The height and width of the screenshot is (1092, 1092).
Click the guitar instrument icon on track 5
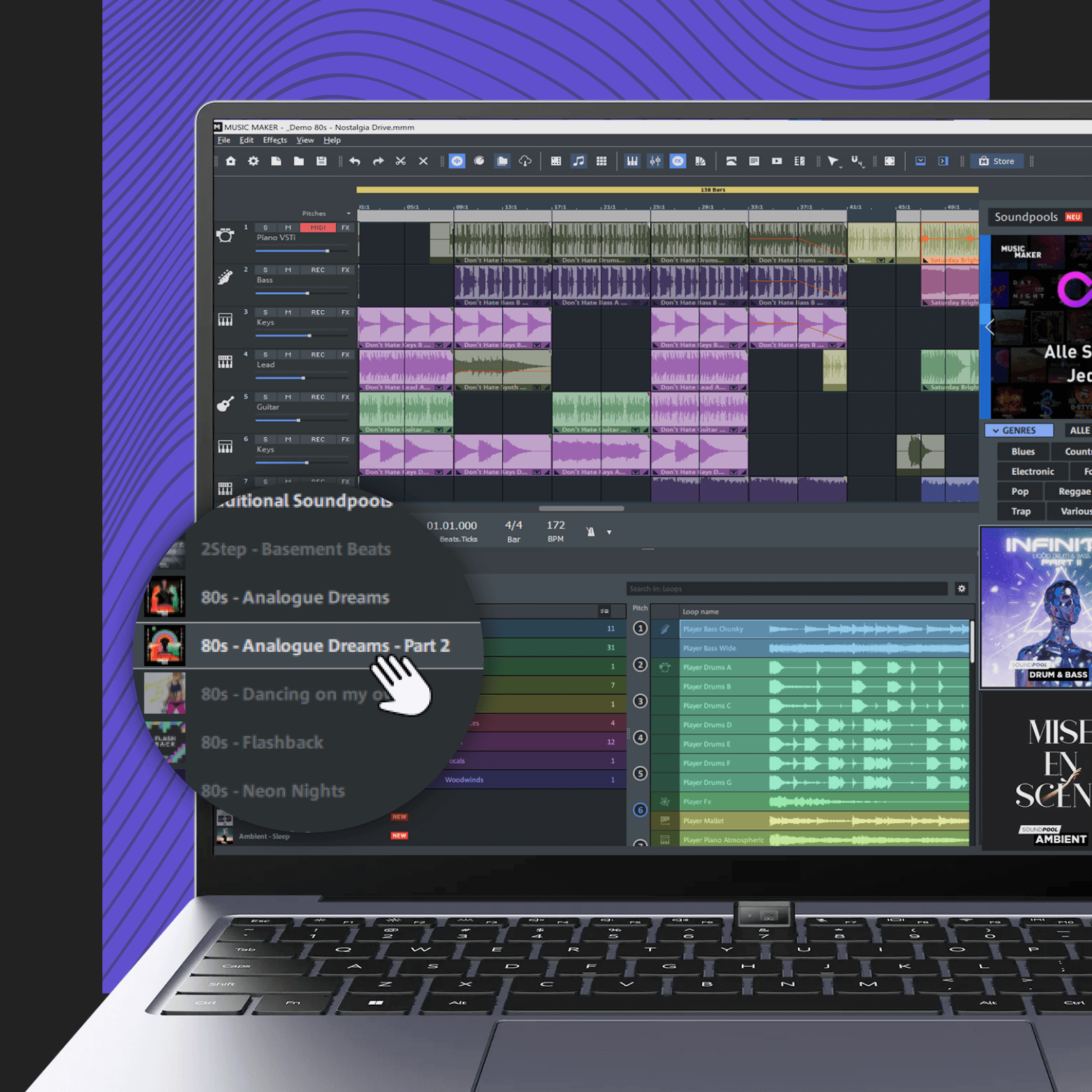pyautogui.click(x=225, y=404)
